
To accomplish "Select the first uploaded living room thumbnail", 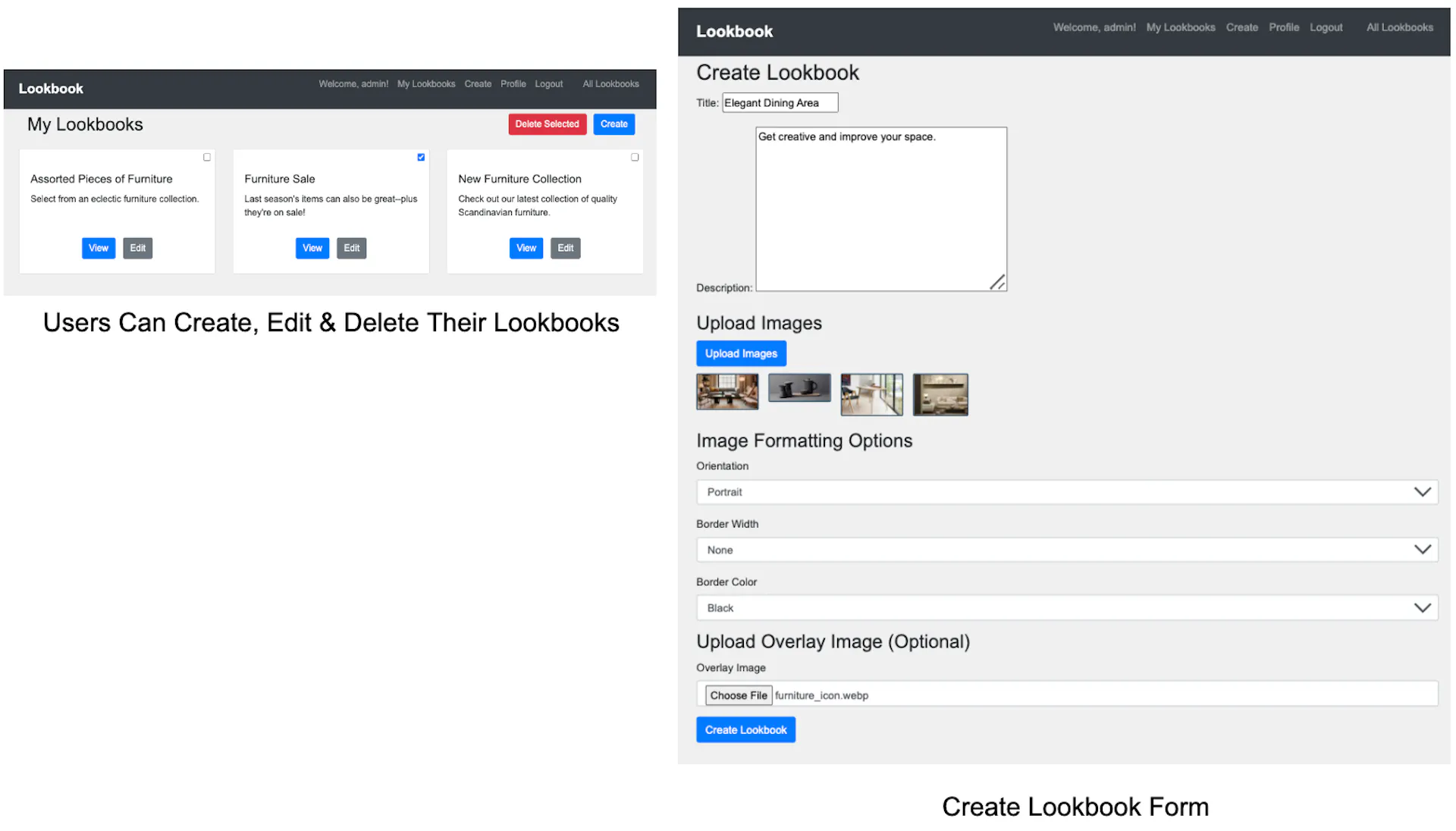I will (726, 391).
